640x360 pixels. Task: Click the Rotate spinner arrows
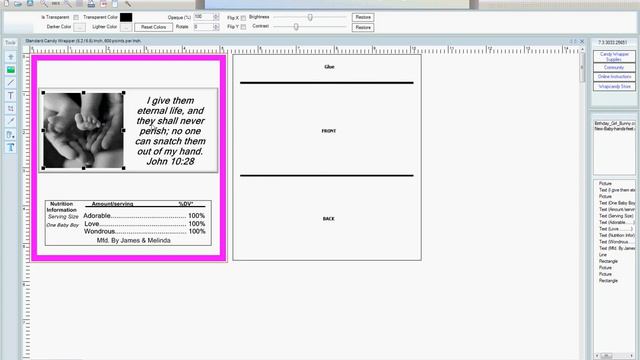[216, 27]
